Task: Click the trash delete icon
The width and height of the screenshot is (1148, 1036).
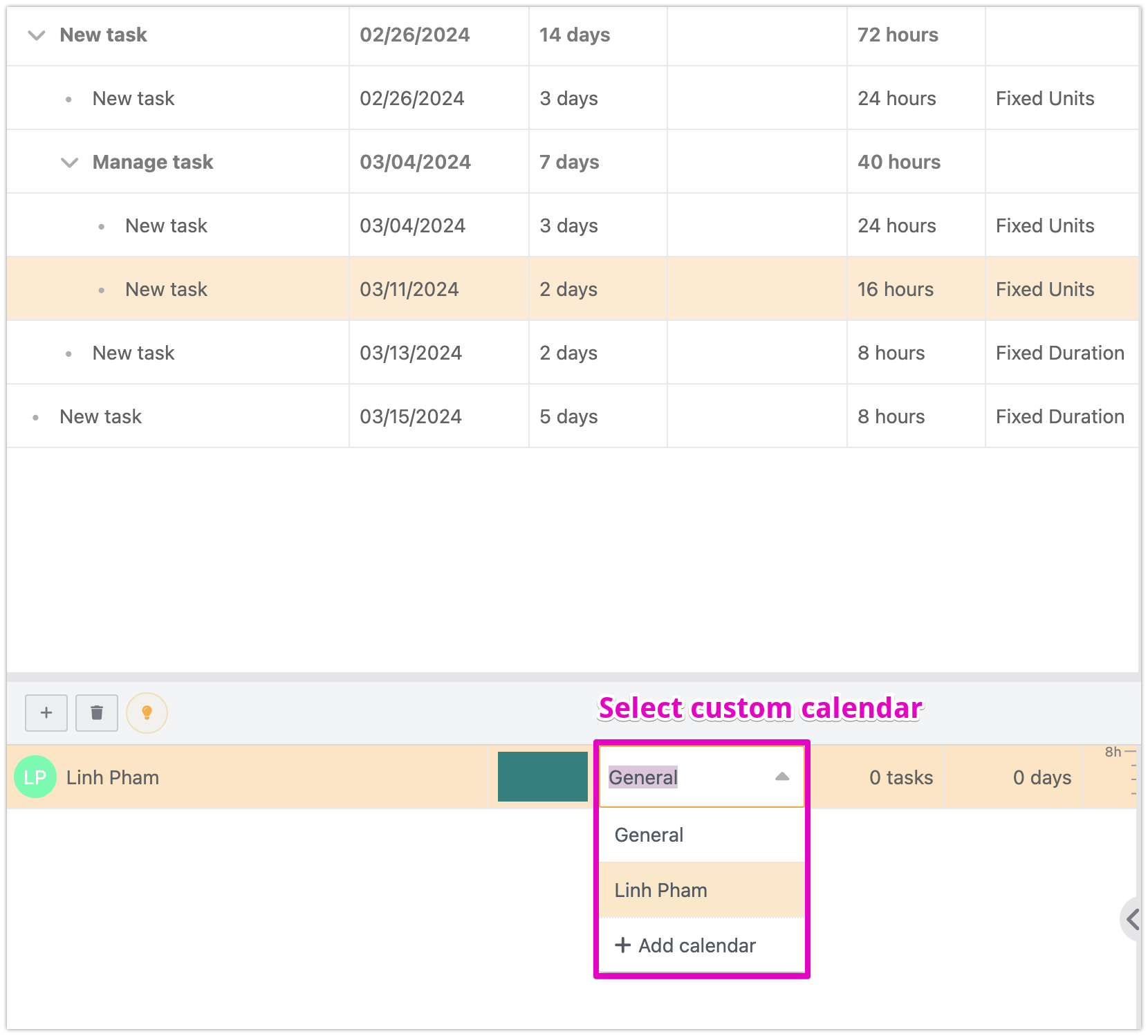Action: coord(96,712)
